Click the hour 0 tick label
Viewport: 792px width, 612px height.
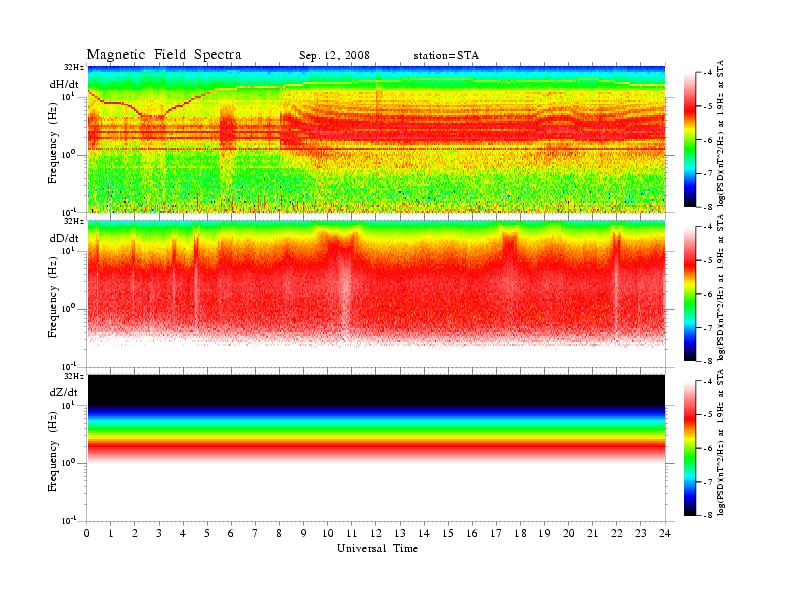click(x=87, y=533)
